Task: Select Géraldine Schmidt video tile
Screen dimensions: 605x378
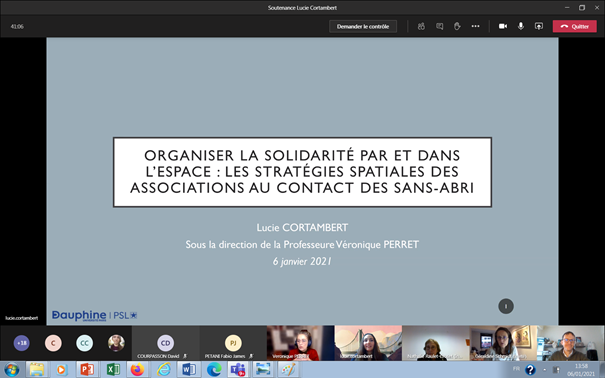Action: pos(503,343)
